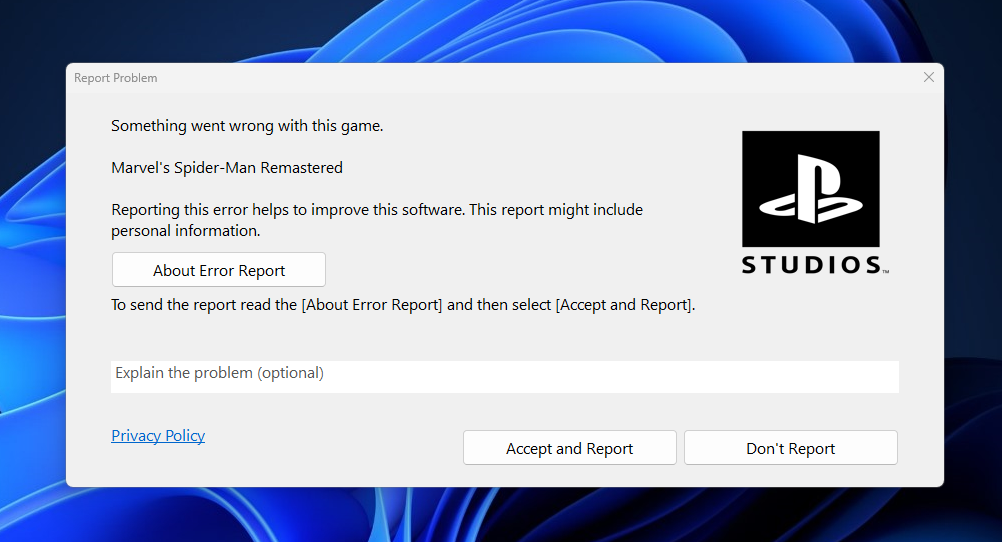
Task: Click the Report Problem title text
Action: click(116, 78)
